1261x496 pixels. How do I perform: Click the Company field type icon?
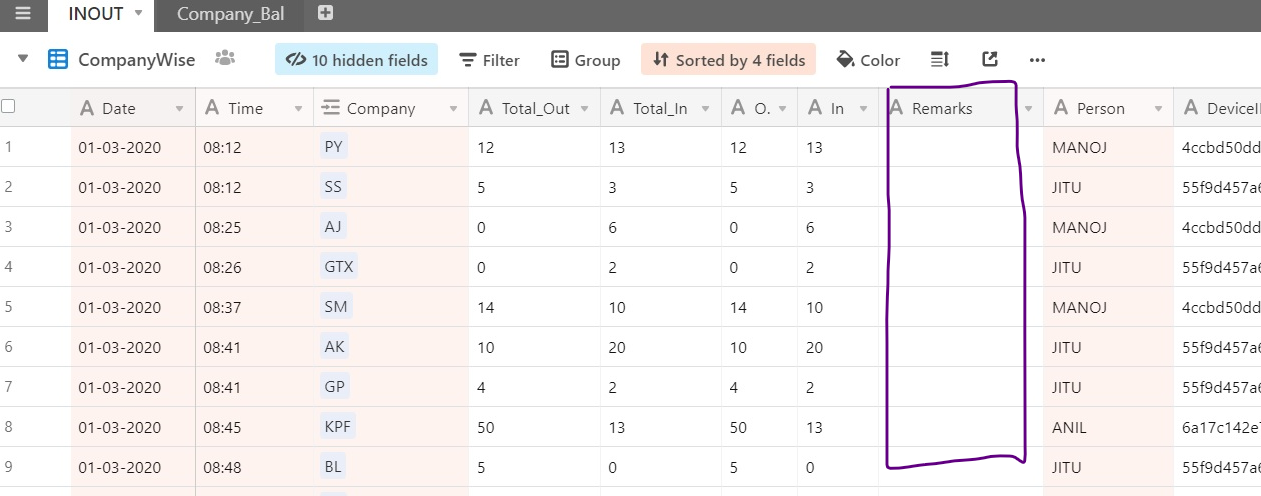[330, 108]
